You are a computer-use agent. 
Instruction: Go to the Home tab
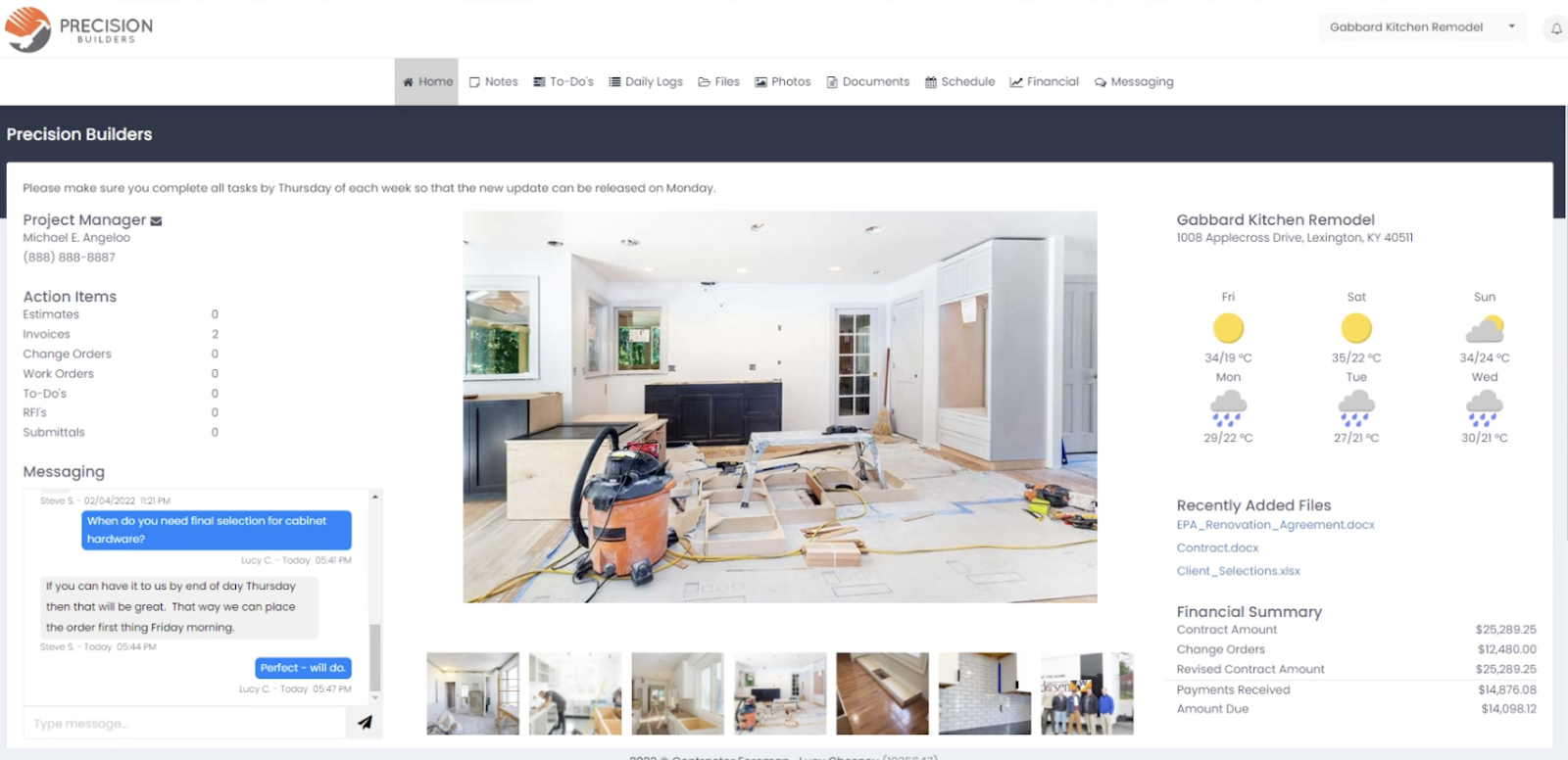point(427,81)
